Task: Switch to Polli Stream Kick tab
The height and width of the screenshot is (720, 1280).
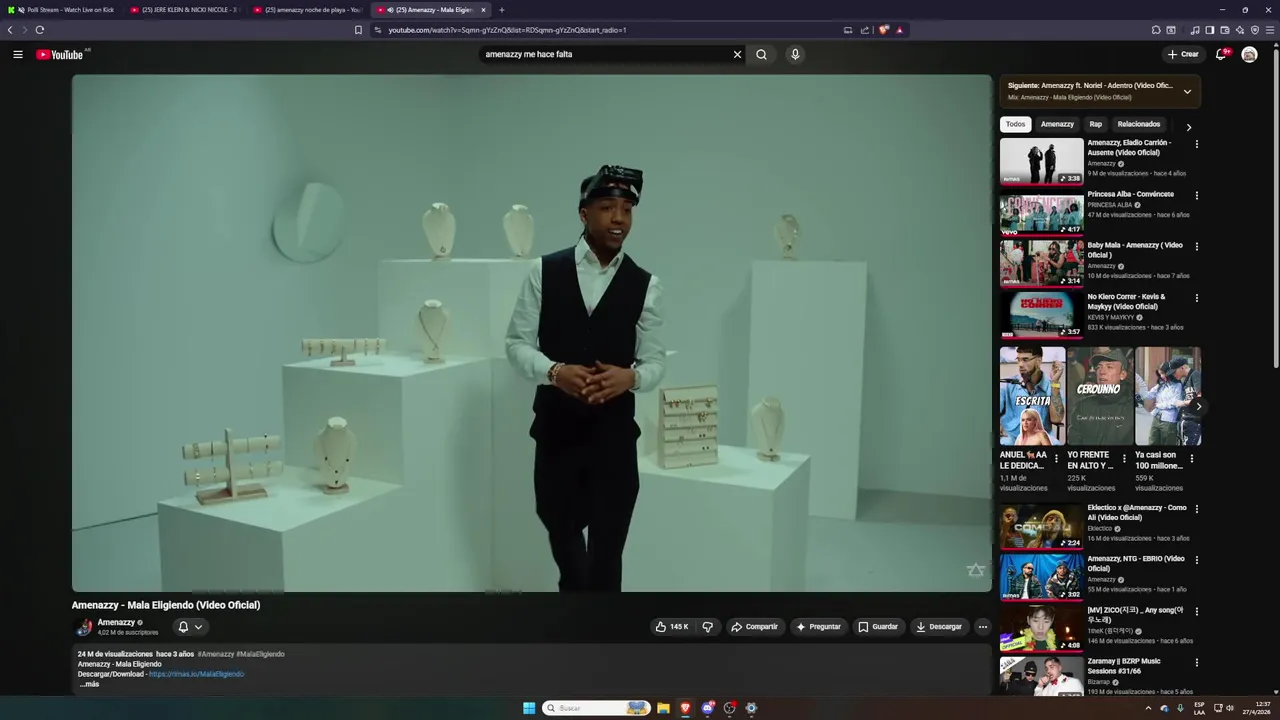Action: (65, 10)
